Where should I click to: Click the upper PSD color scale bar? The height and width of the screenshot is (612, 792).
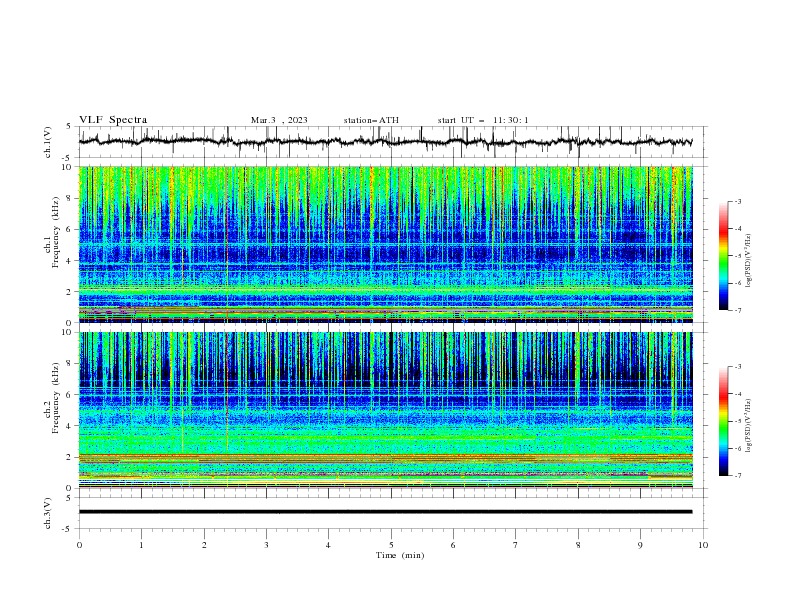(724, 256)
